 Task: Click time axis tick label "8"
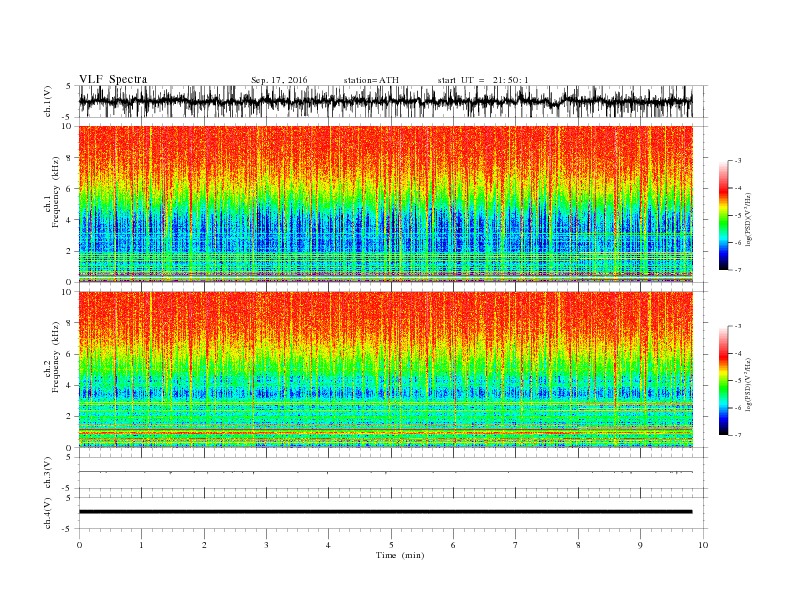pos(578,545)
